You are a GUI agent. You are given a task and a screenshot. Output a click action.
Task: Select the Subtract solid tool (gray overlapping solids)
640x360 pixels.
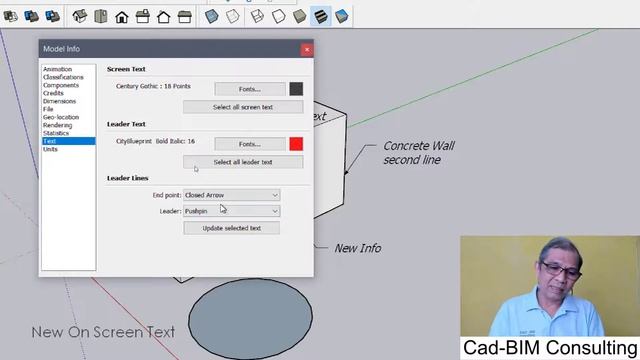[10, 16]
